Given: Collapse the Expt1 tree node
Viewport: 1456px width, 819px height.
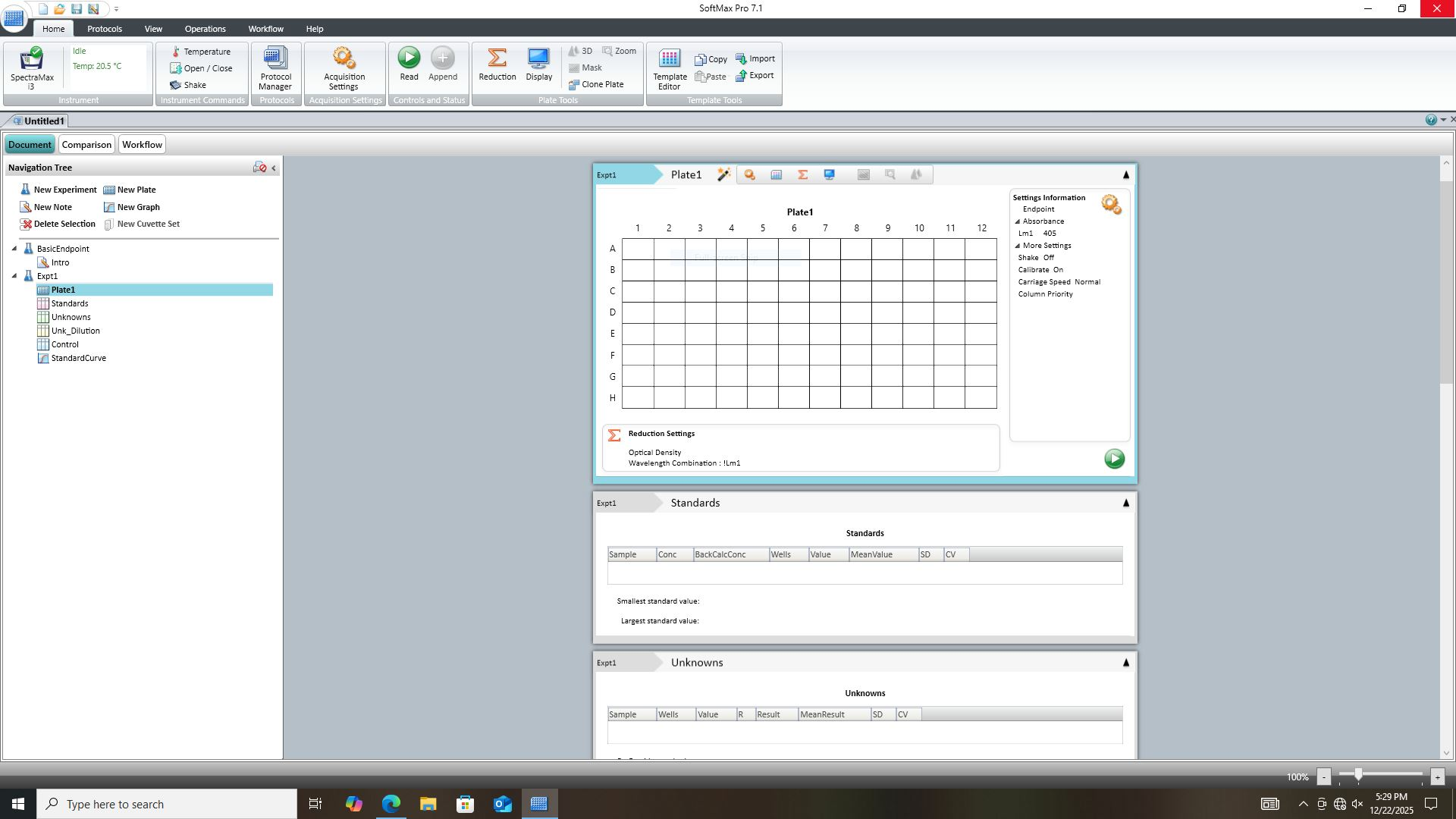Looking at the screenshot, I should tap(14, 276).
